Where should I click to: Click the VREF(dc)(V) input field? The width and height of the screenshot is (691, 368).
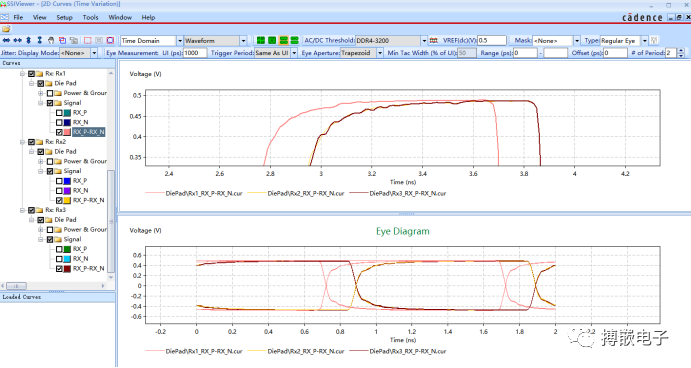click(x=492, y=41)
